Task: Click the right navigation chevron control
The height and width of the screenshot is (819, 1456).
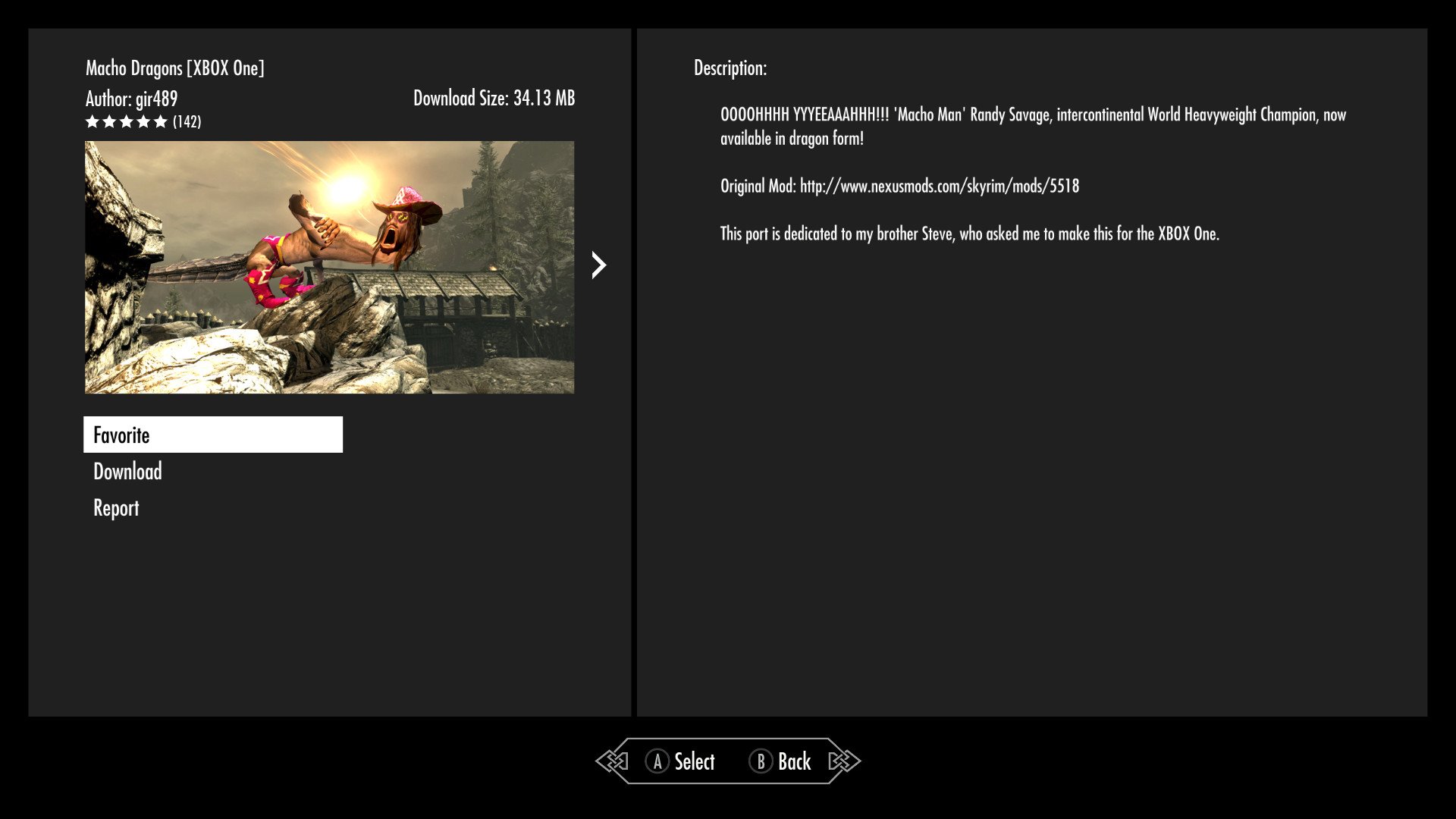Action: (598, 264)
